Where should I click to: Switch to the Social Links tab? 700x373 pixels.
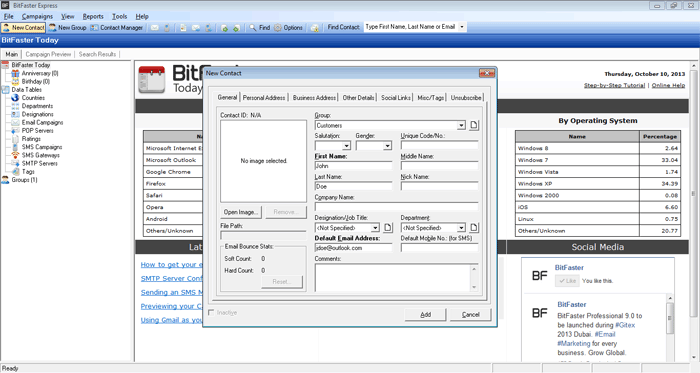[396, 98]
